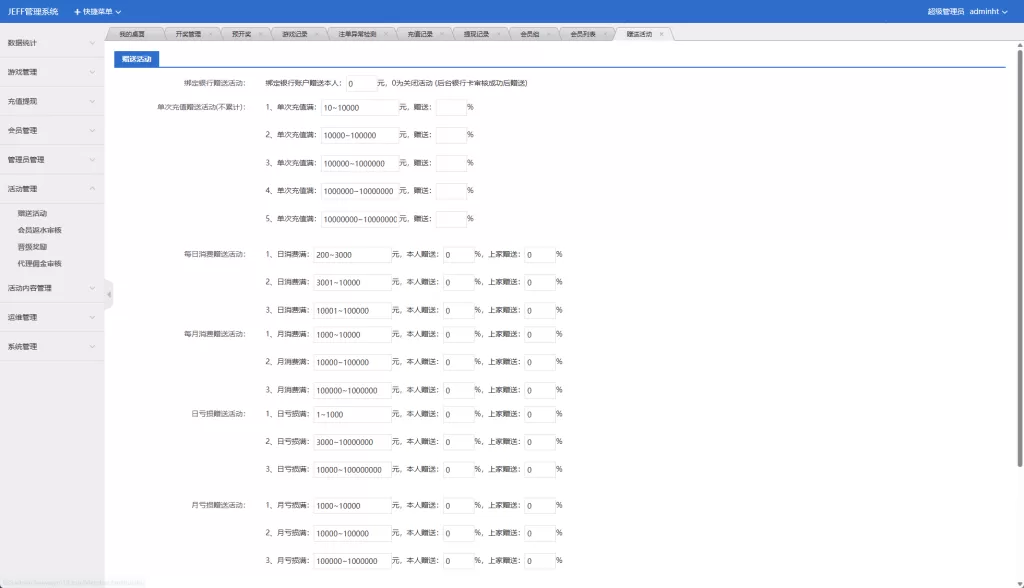Close the 赠送活动 tab with its x icon

click(662, 34)
